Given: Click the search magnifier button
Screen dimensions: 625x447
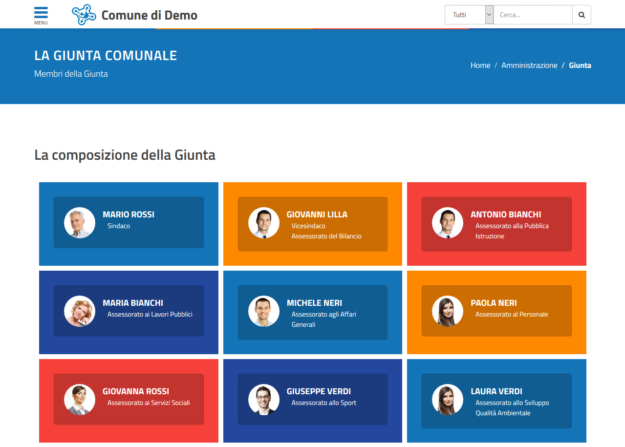Looking at the screenshot, I should pyautogui.click(x=582, y=15).
